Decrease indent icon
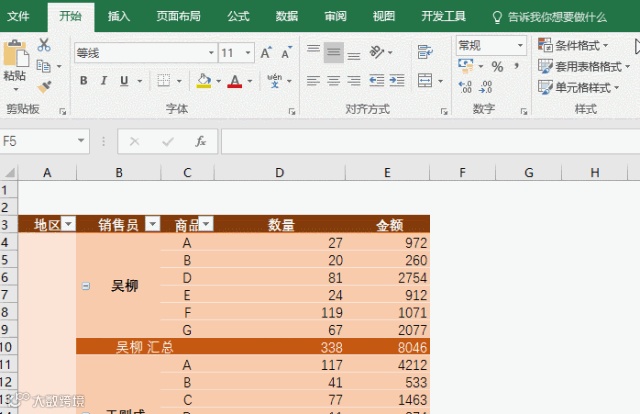The width and height of the screenshot is (640, 414). pyautogui.click(x=376, y=80)
